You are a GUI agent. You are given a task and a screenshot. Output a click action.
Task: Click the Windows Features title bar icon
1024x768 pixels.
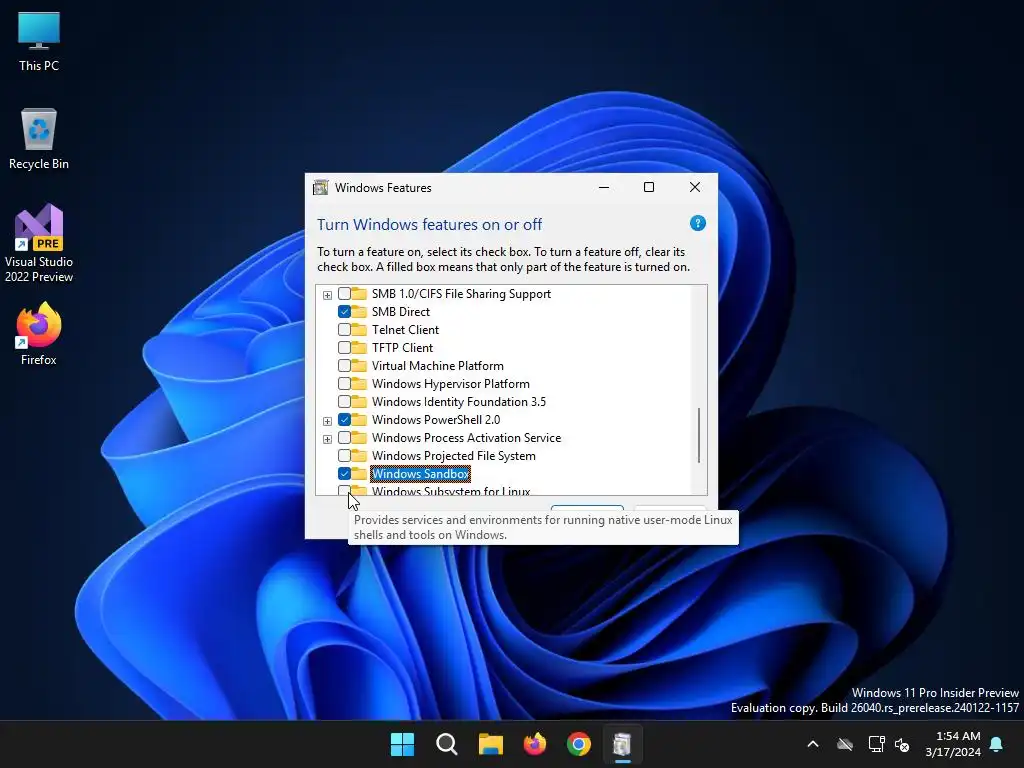[x=321, y=187]
